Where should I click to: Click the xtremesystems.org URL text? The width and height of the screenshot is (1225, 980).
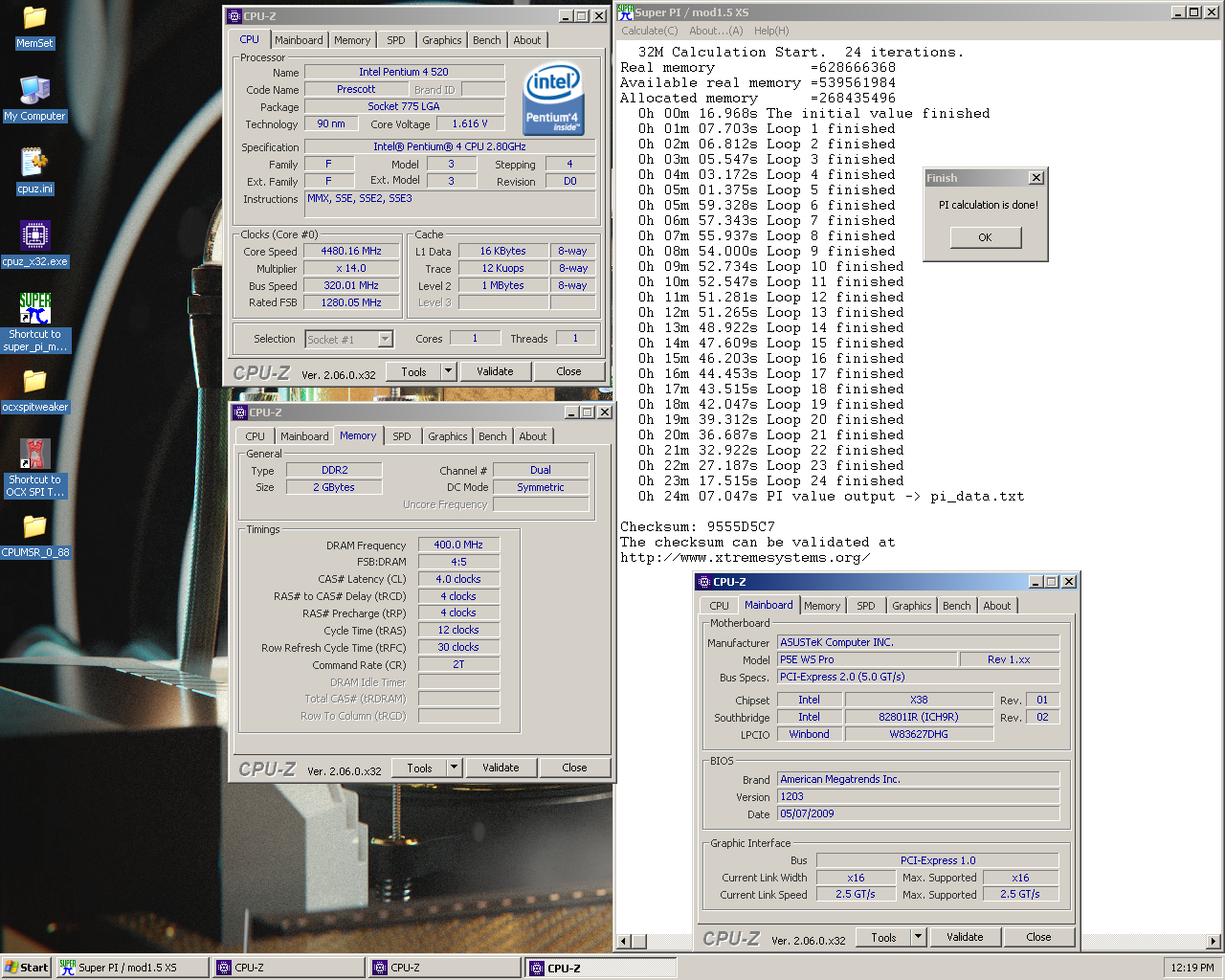[746, 558]
